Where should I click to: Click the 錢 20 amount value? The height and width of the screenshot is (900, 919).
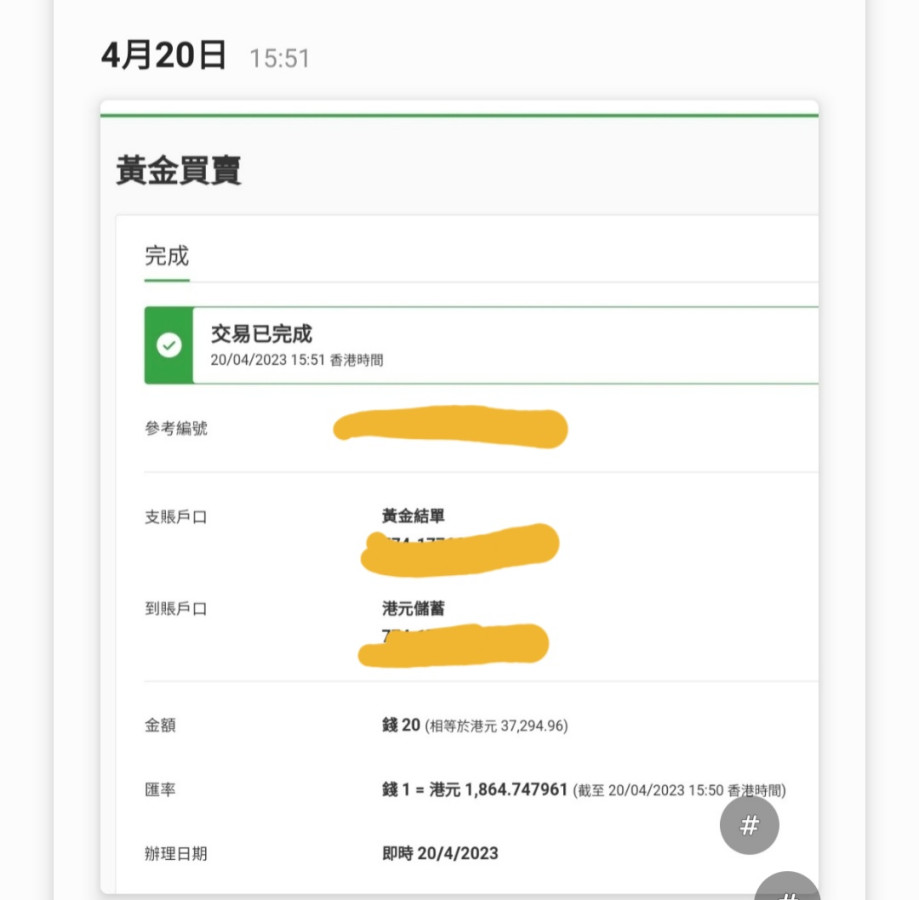pos(401,725)
